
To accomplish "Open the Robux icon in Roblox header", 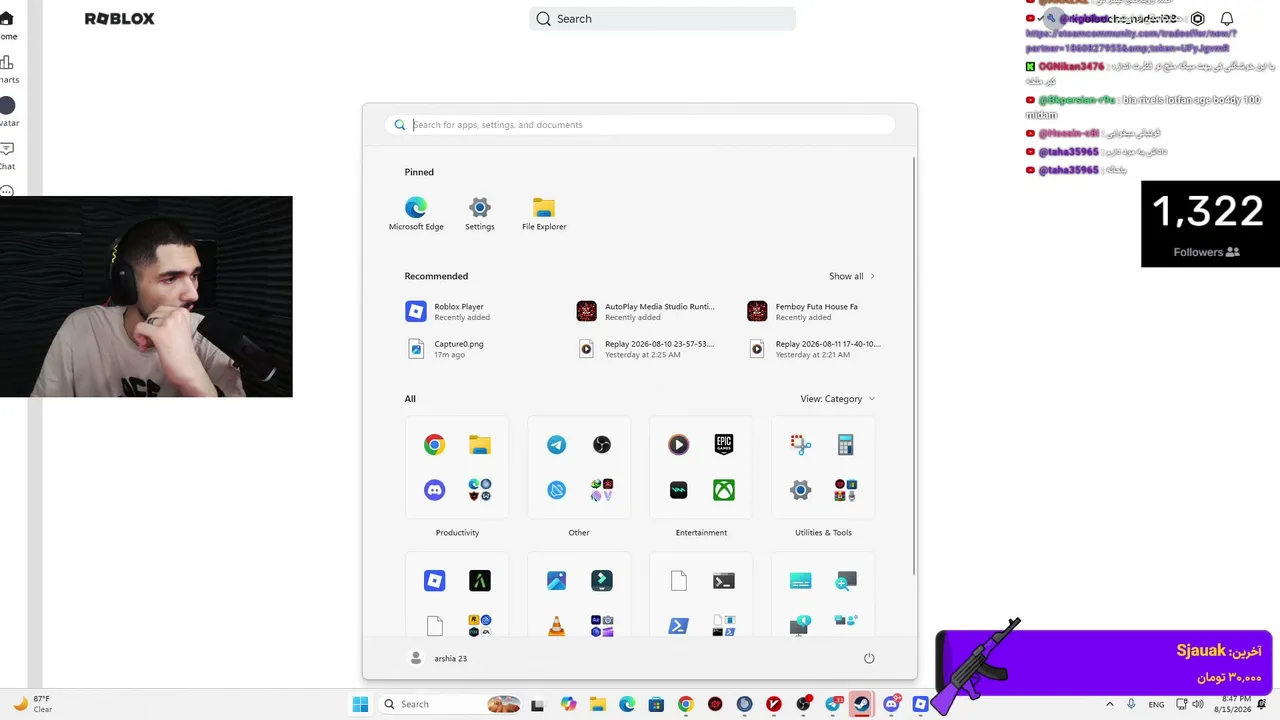I will (1198, 19).
